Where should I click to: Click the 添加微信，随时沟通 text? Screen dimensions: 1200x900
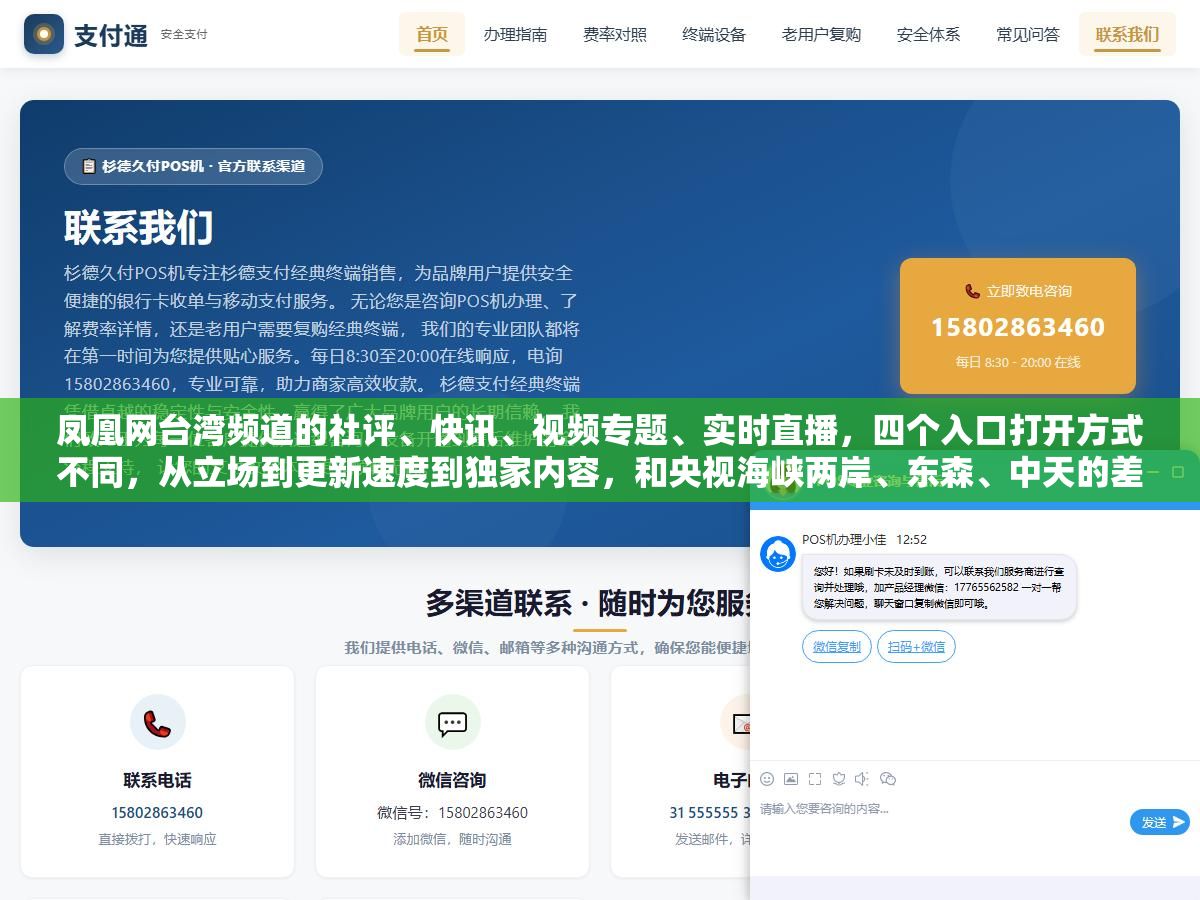[452, 839]
